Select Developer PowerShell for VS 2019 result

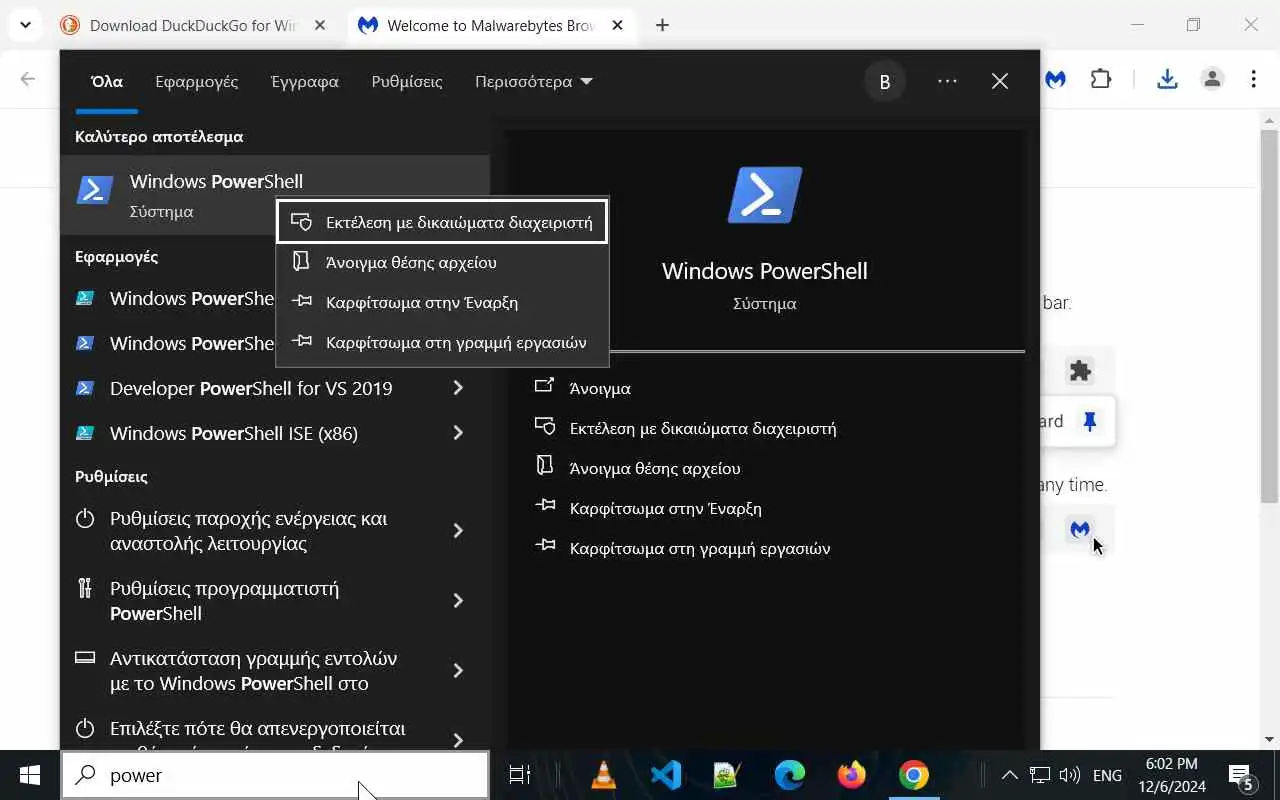[250, 388]
